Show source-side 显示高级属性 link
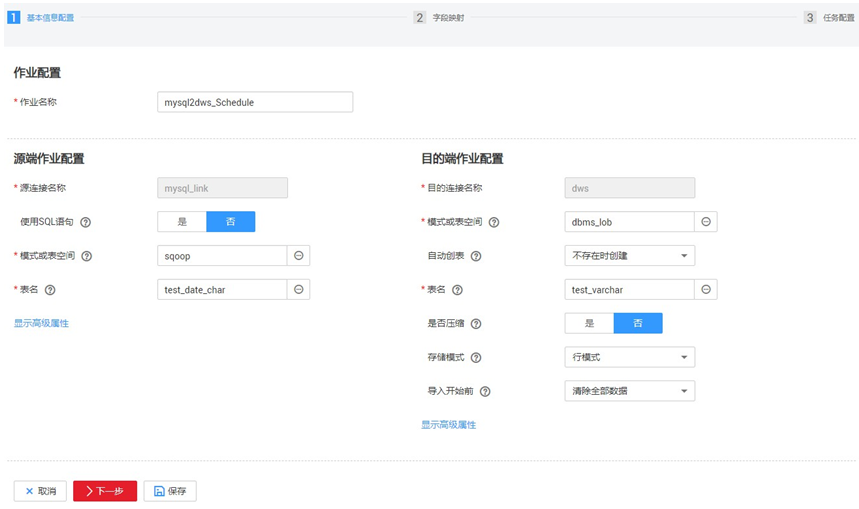This screenshot has width=859, height=509. tap(41, 323)
